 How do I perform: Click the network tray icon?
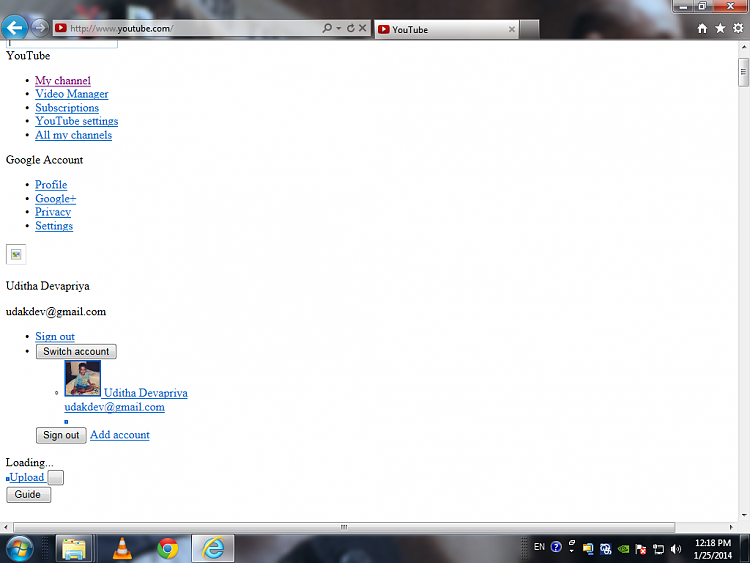(x=658, y=549)
